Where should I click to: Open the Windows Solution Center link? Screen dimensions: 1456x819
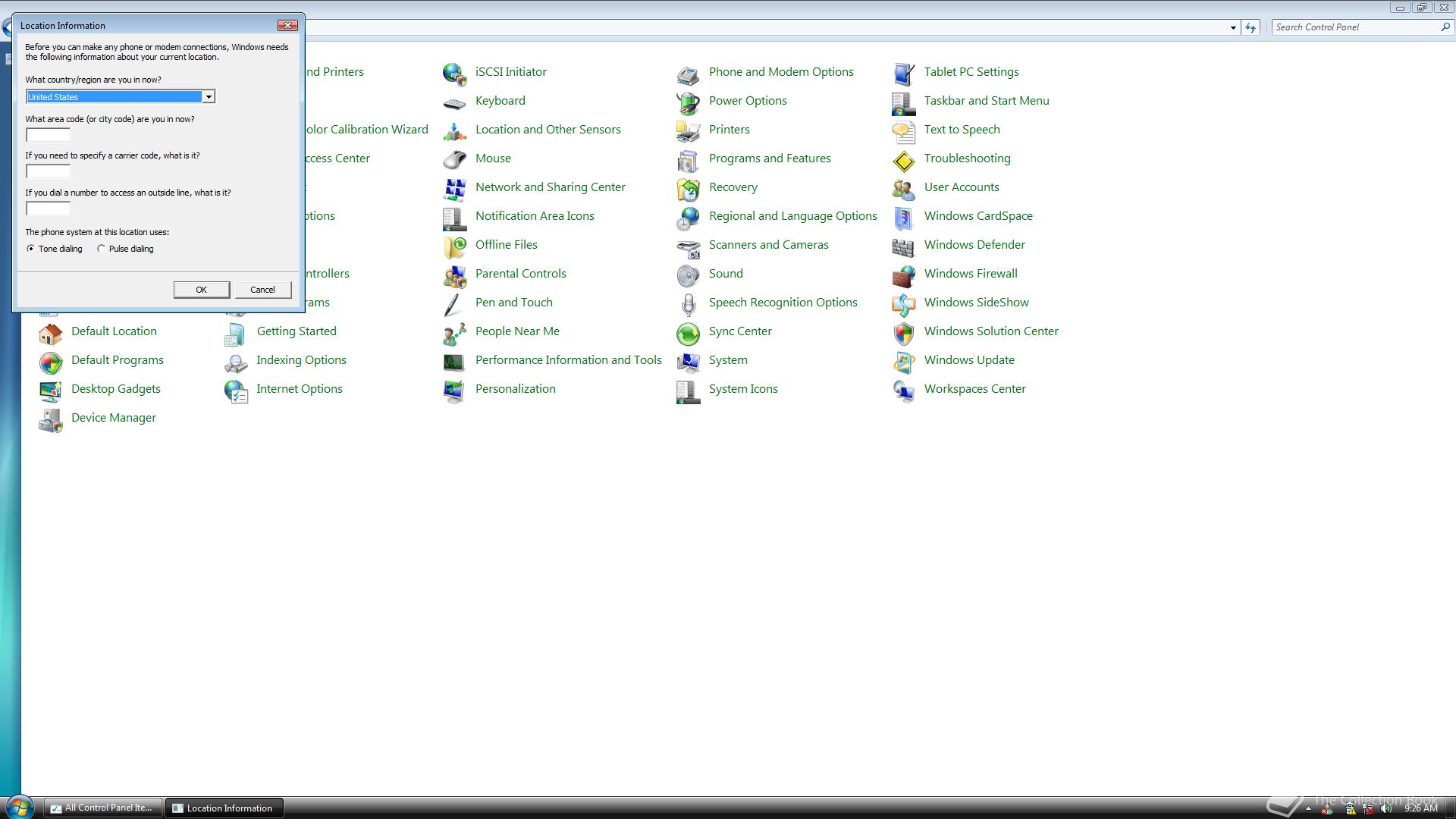pyautogui.click(x=991, y=331)
